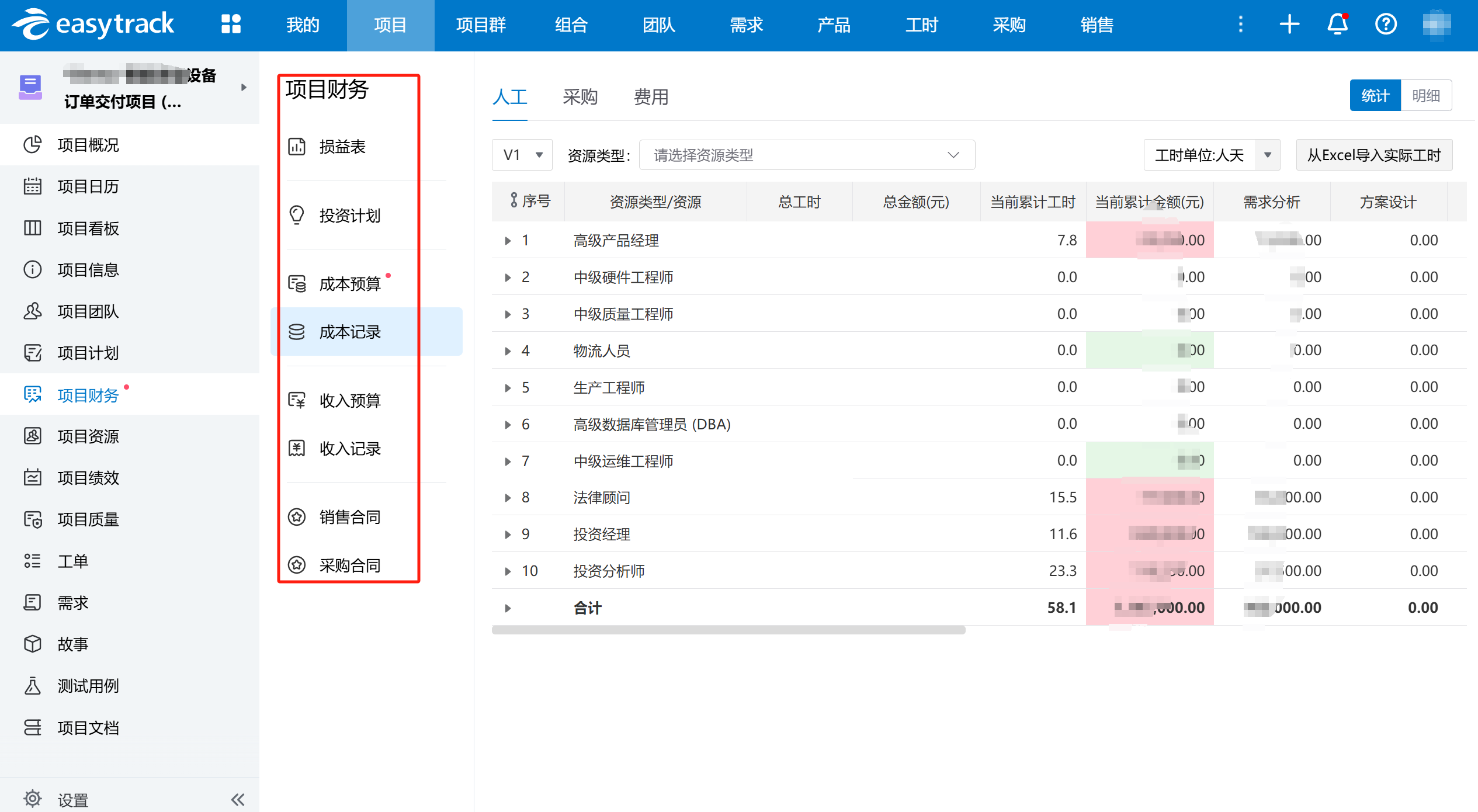Open the app grid launcher icon

pyautogui.click(x=231, y=25)
